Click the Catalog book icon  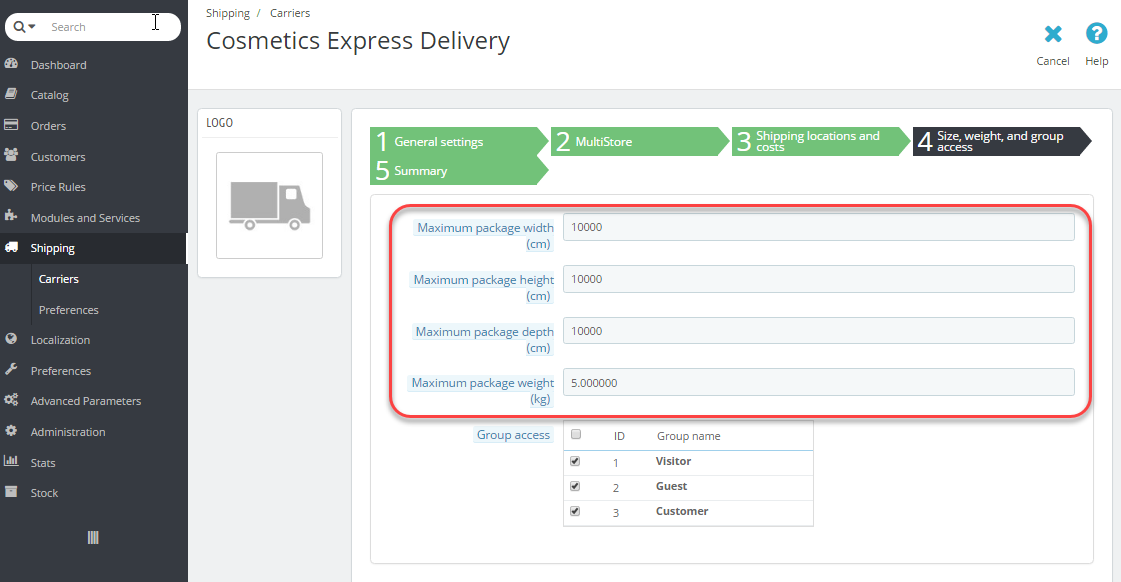point(11,94)
